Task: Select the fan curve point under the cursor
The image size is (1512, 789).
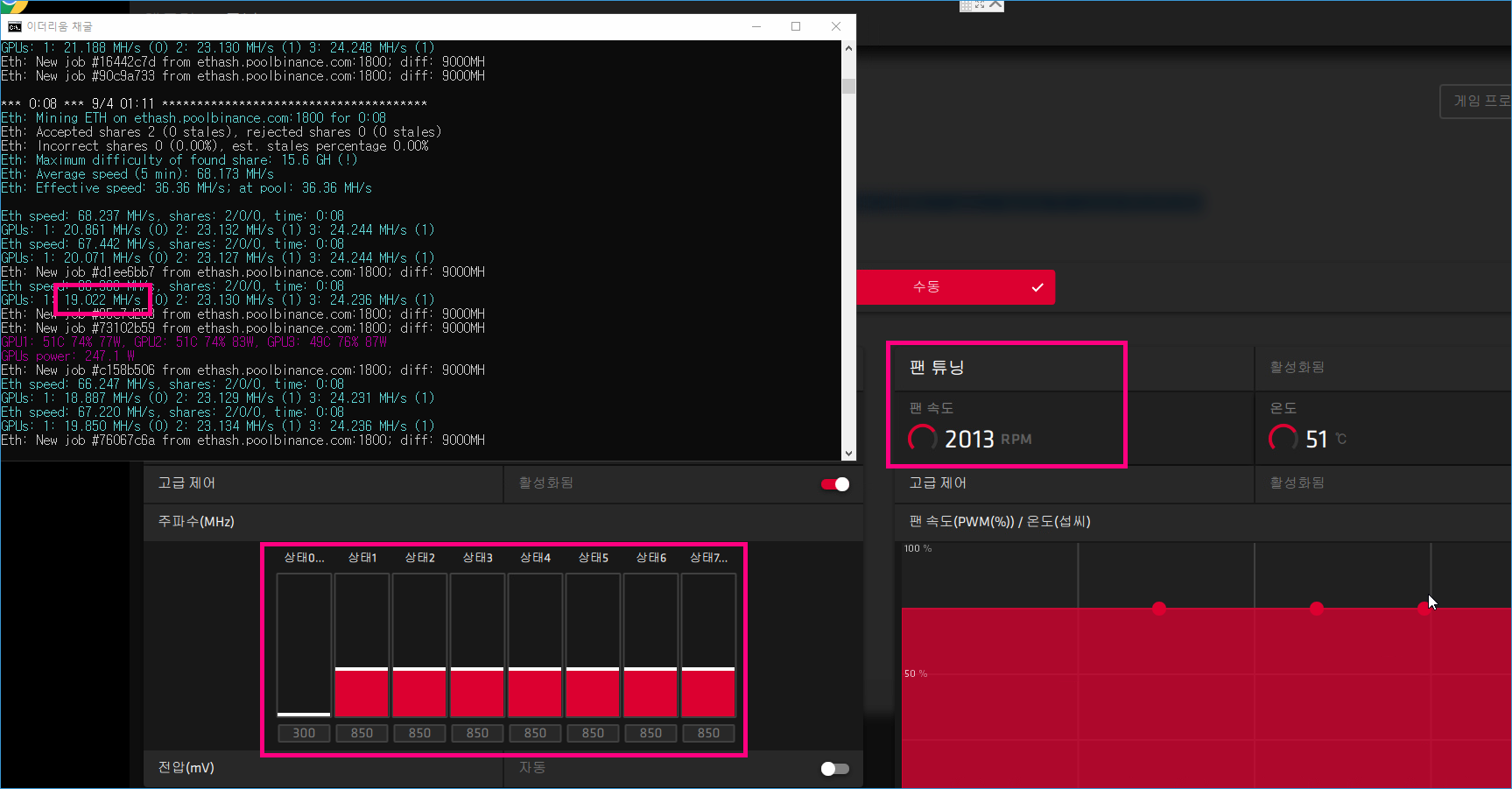Action: (x=1424, y=609)
